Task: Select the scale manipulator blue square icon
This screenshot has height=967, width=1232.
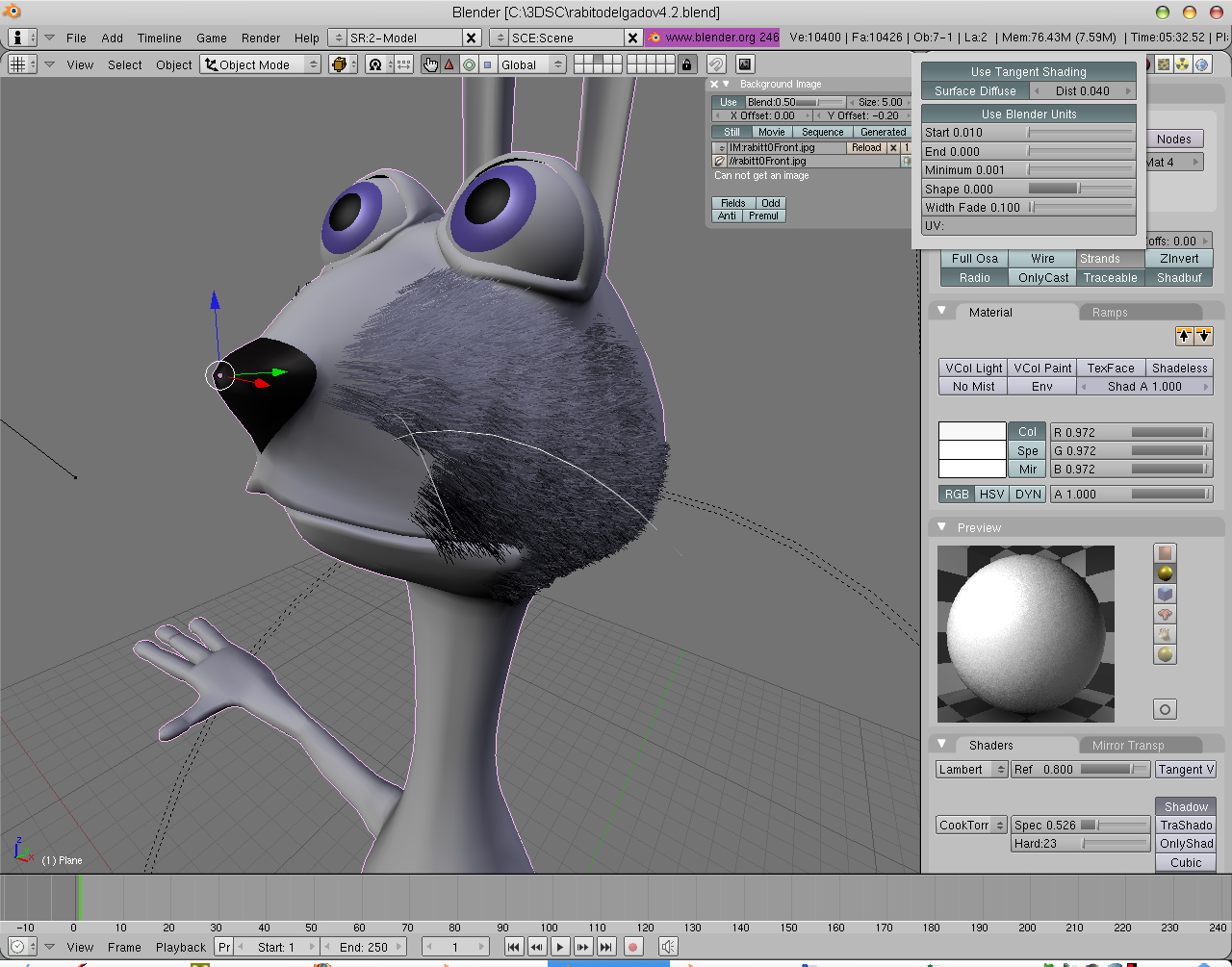Action: [487, 64]
